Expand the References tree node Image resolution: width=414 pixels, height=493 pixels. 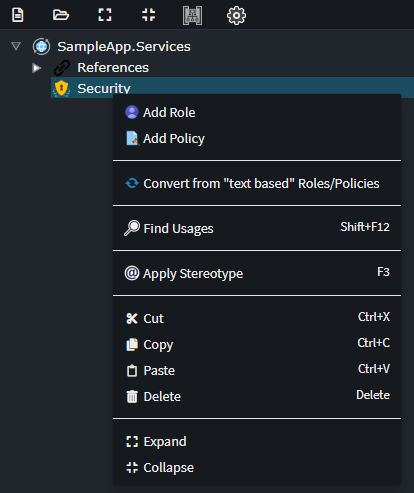pos(36,68)
